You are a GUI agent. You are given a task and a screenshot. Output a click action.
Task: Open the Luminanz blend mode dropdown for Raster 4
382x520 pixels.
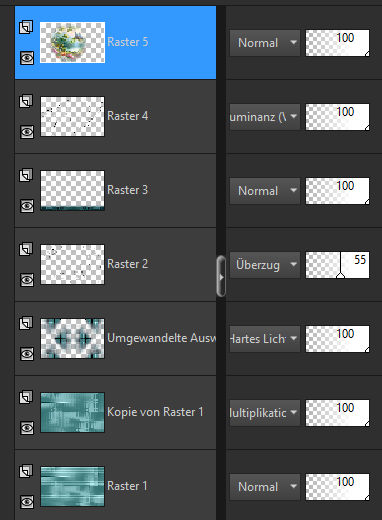265,117
